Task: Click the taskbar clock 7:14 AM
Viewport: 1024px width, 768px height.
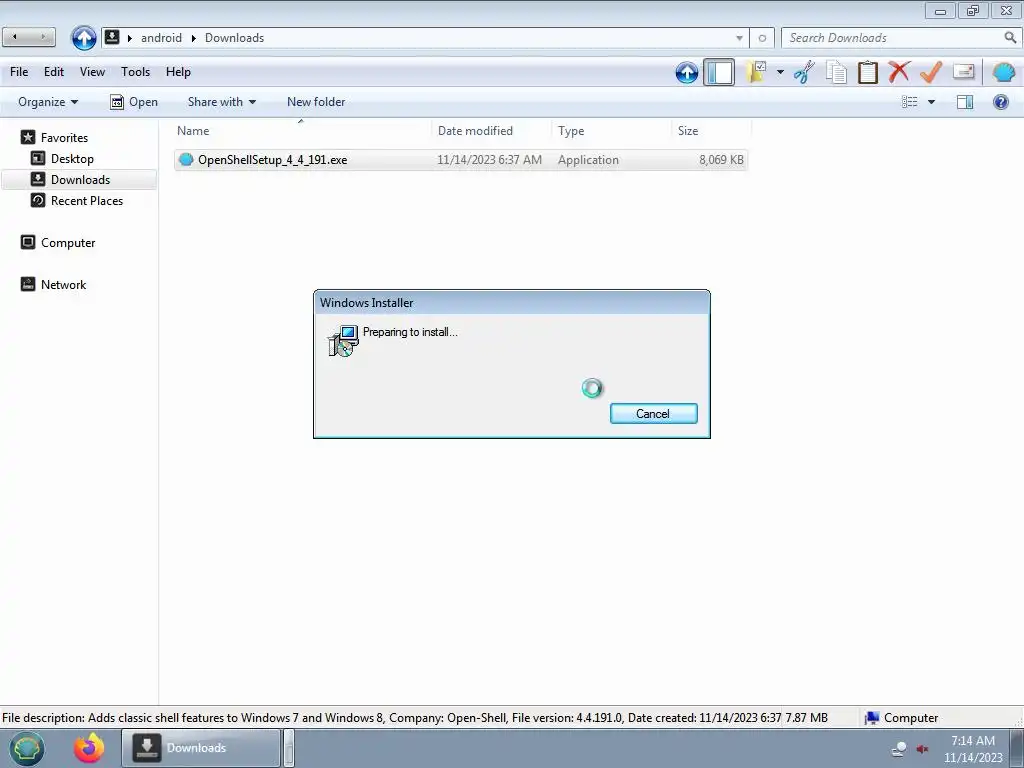Action: click(973, 741)
